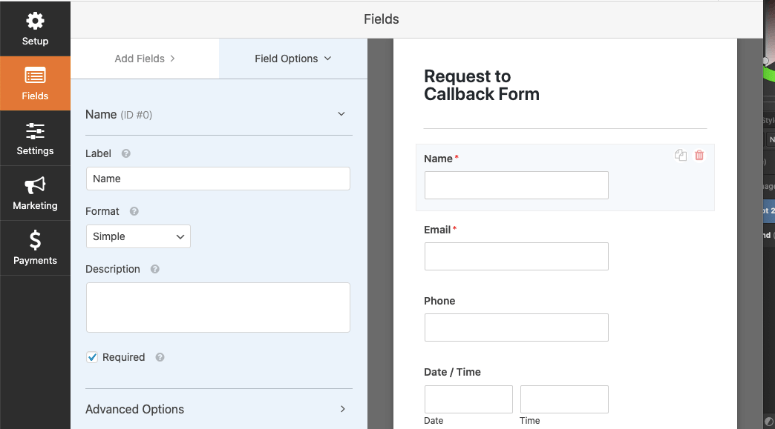Expand Advanced Options section

[218, 409]
